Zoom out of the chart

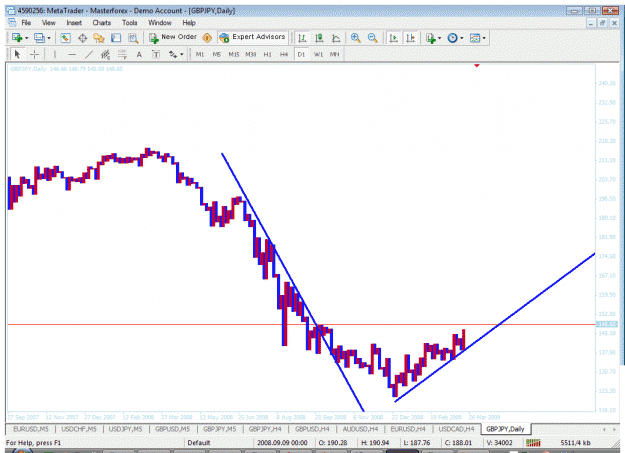[373, 38]
